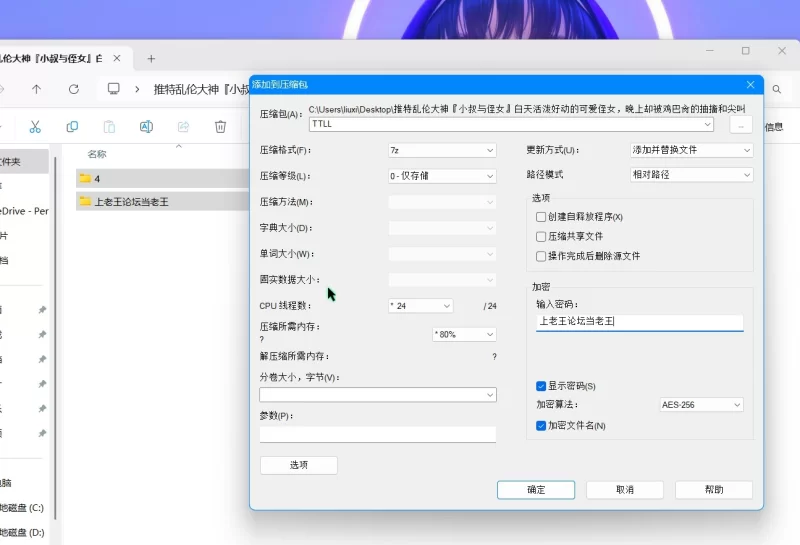Click the 上老王论坛当老王 folder icon
This screenshot has height=545, width=800.
pos(85,201)
